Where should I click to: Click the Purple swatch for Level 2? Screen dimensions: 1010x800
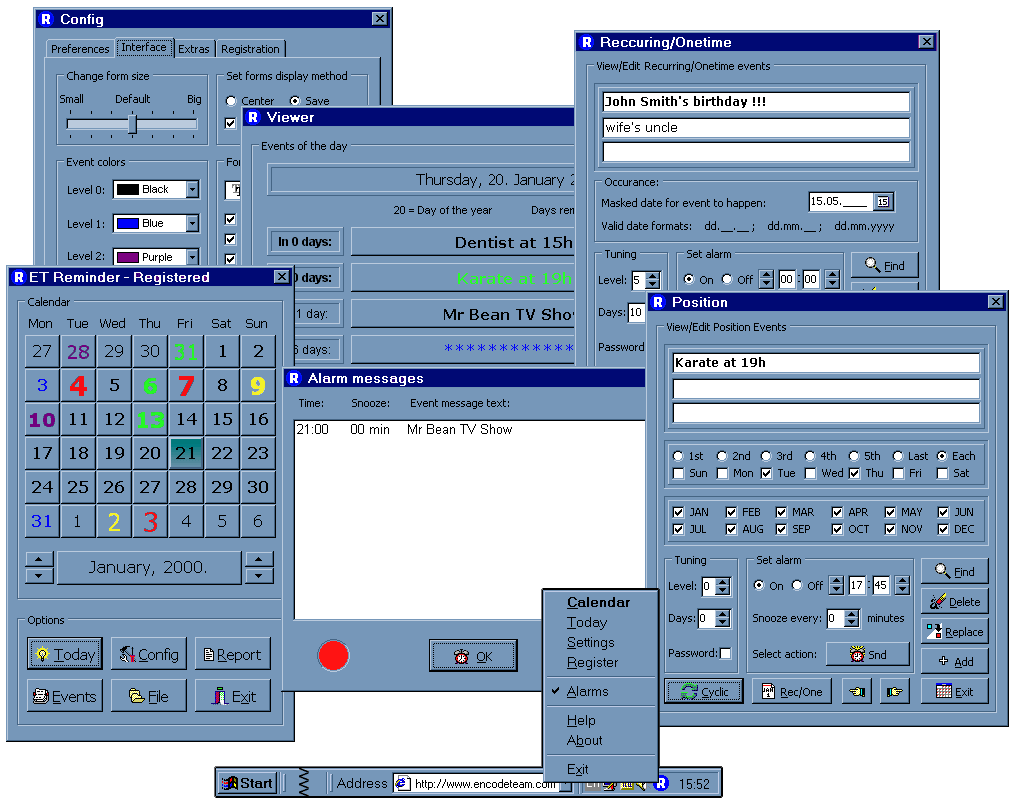coord(127,257)
